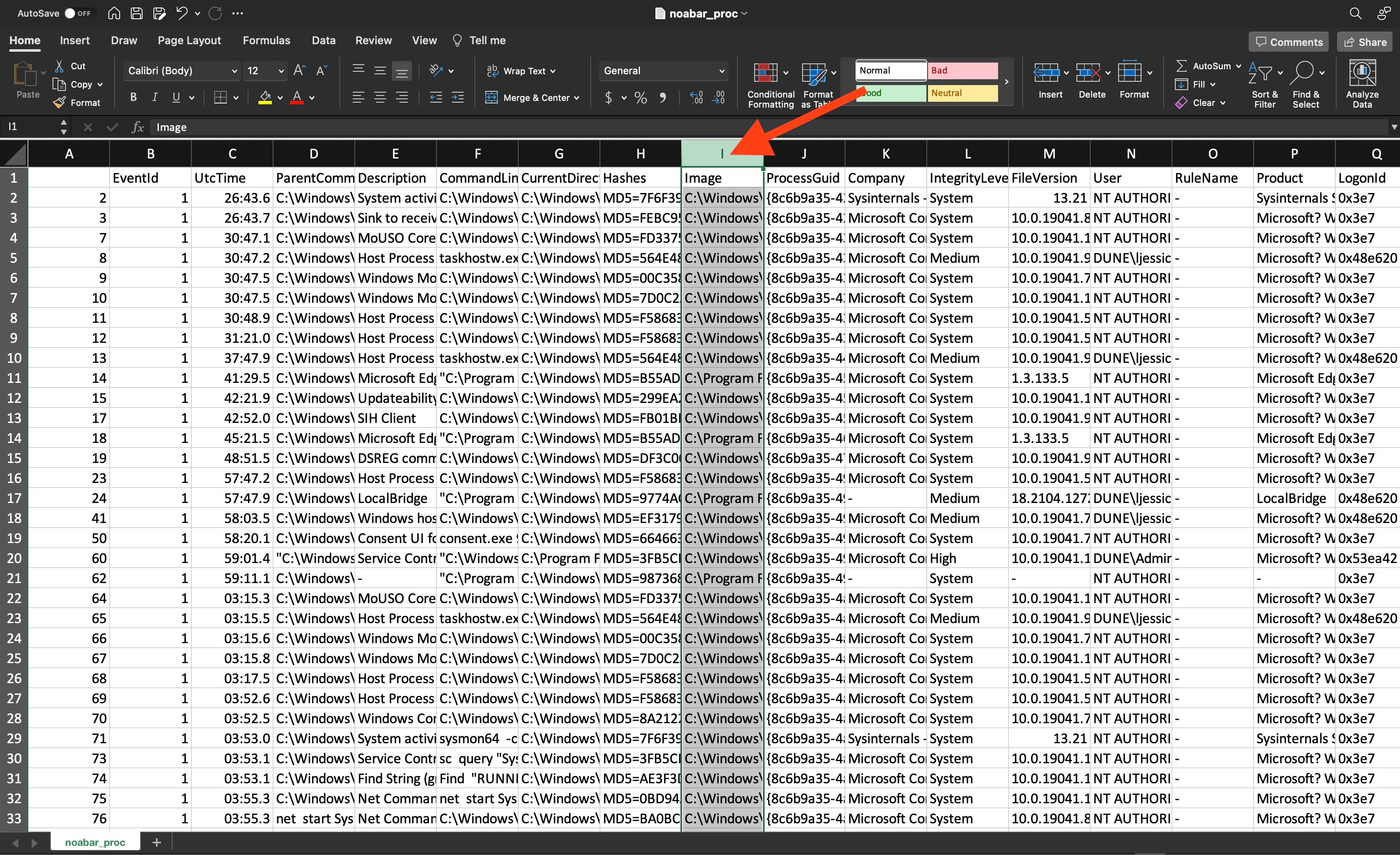Increase font size with large A

[x=299, y=70]
